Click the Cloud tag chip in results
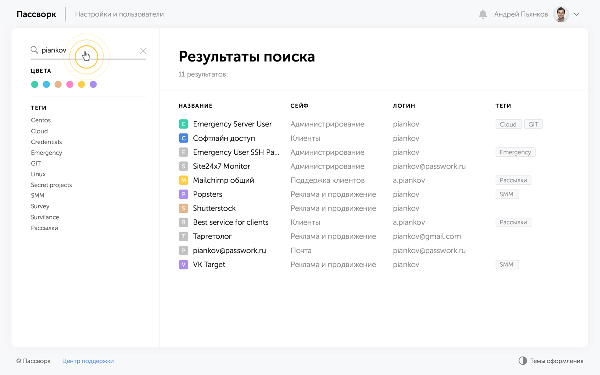Viewport: 600px width, 375px height. point(508,124)
